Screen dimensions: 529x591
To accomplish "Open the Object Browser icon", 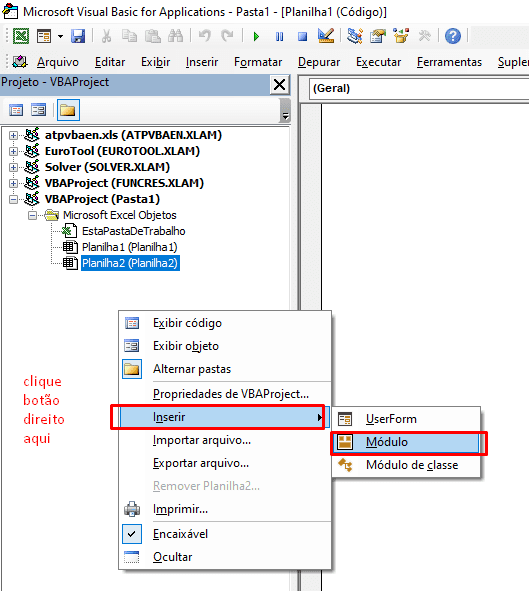I will coord(401,36).
